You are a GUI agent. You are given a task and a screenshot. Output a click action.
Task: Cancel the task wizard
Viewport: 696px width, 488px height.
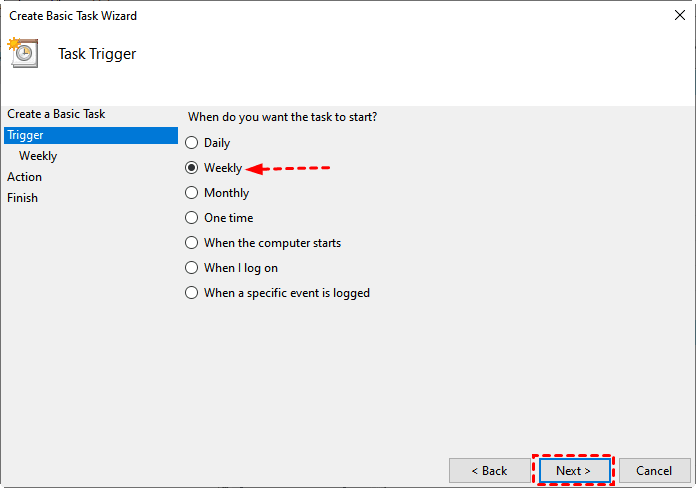pyautogui.click(x=654, y=470)
